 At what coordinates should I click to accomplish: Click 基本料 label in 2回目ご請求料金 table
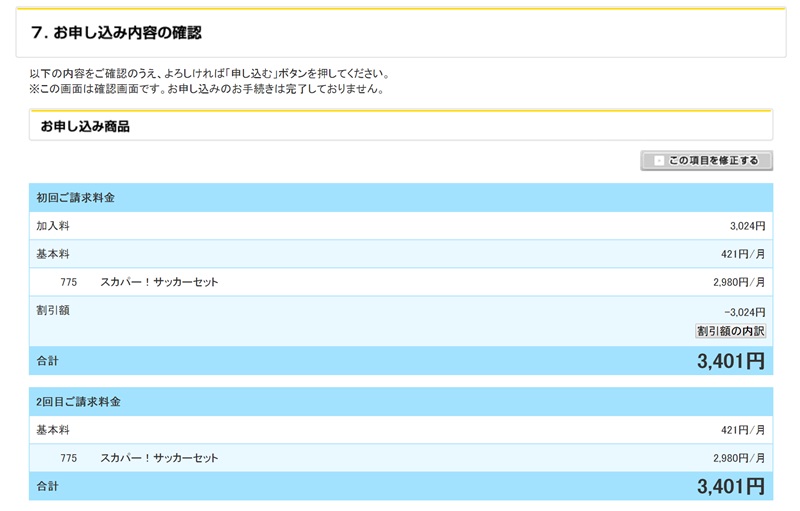point(53,429)
